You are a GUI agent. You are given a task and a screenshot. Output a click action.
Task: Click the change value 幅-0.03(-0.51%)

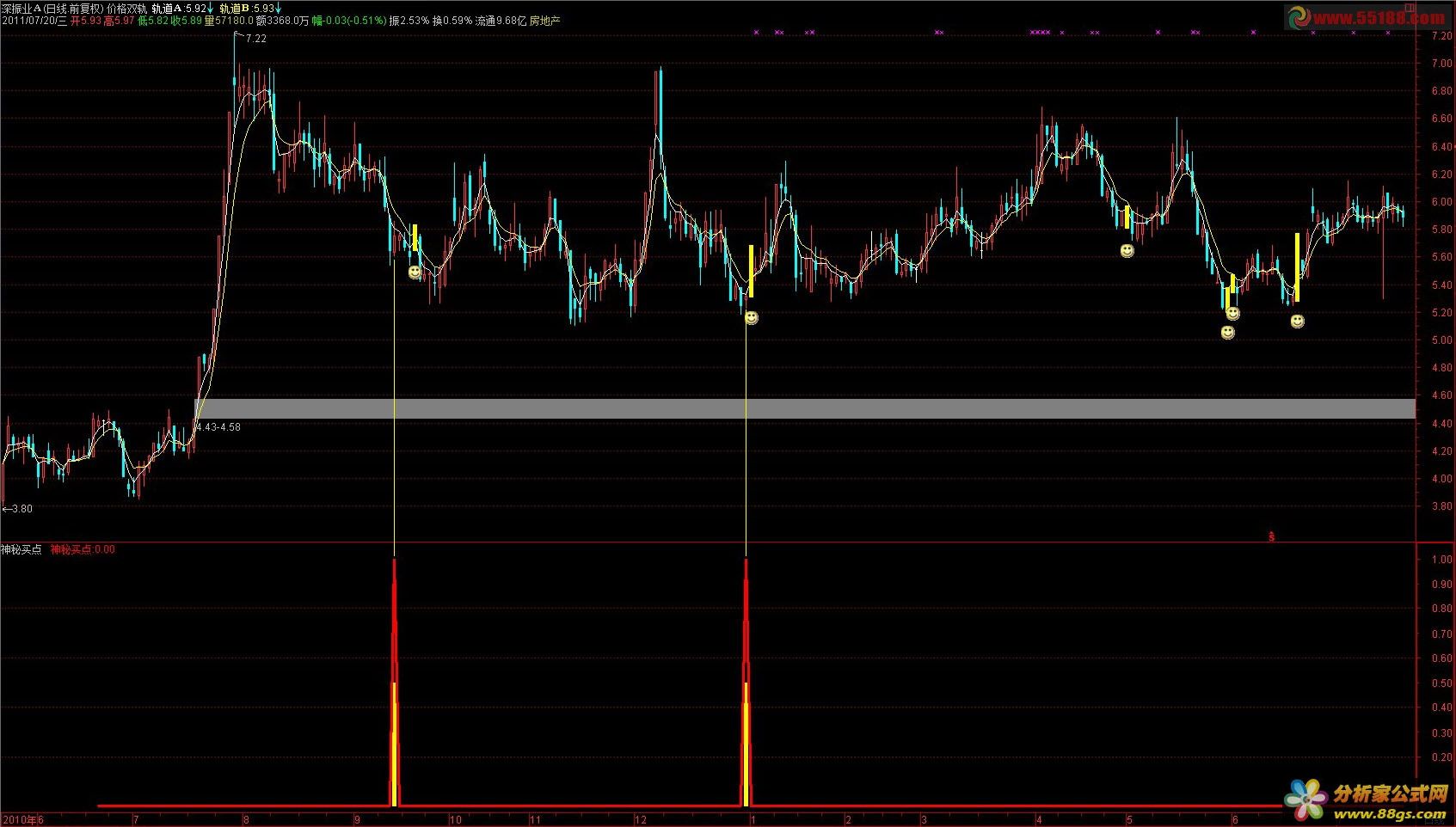(349, 20)
